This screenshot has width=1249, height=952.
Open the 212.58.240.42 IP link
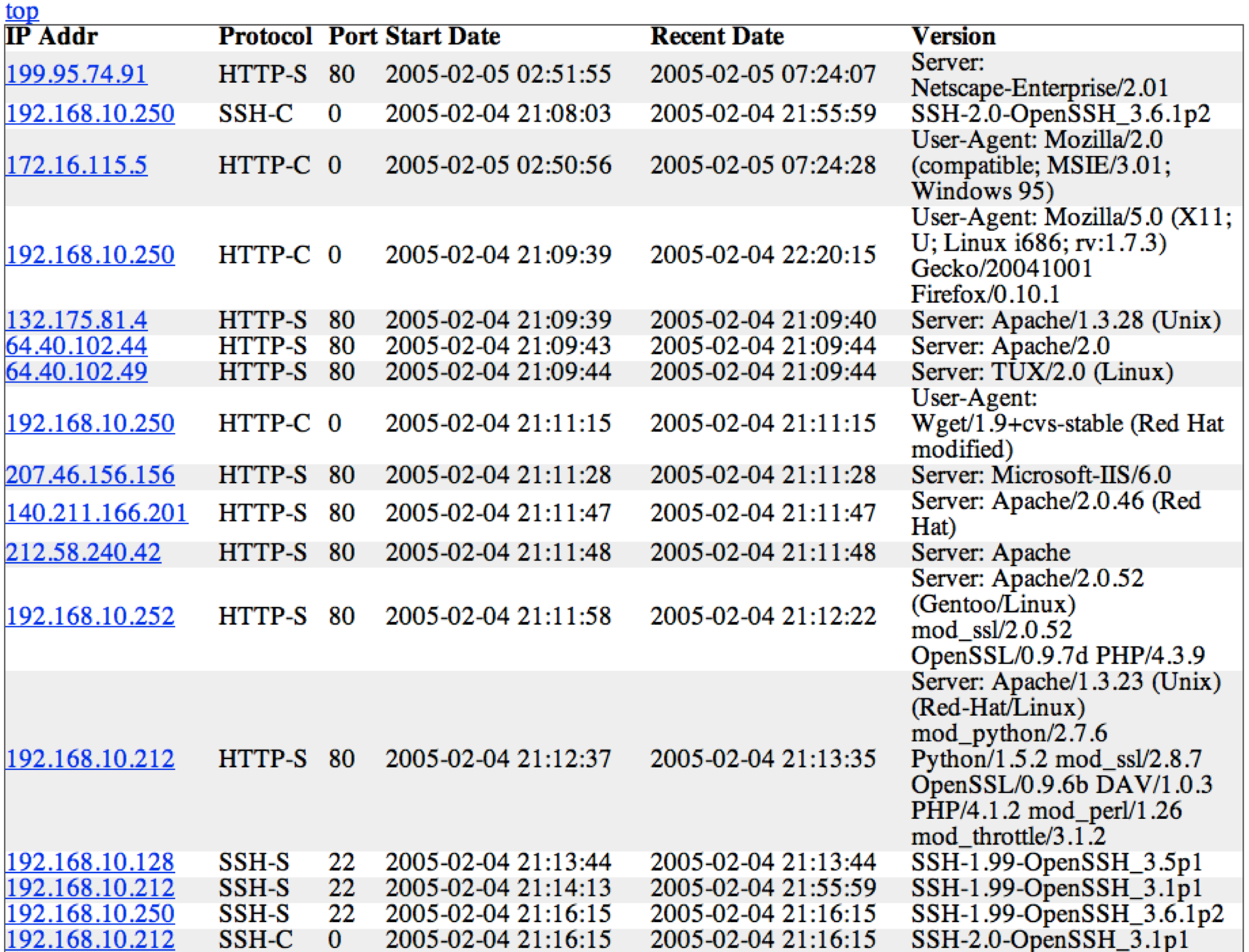pos(83,552)
